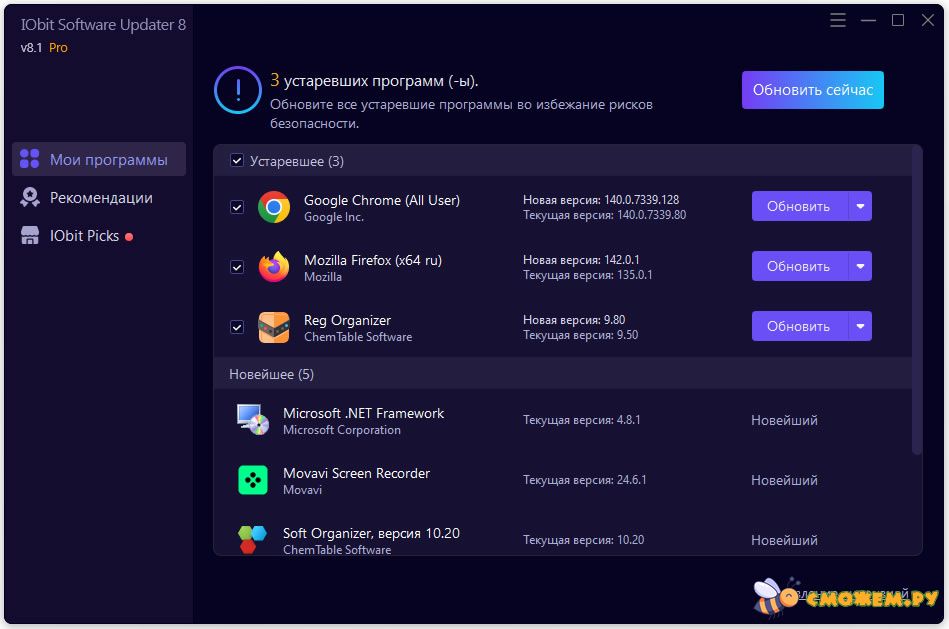Click the program list vertical scrollbar

click(917, 300)
